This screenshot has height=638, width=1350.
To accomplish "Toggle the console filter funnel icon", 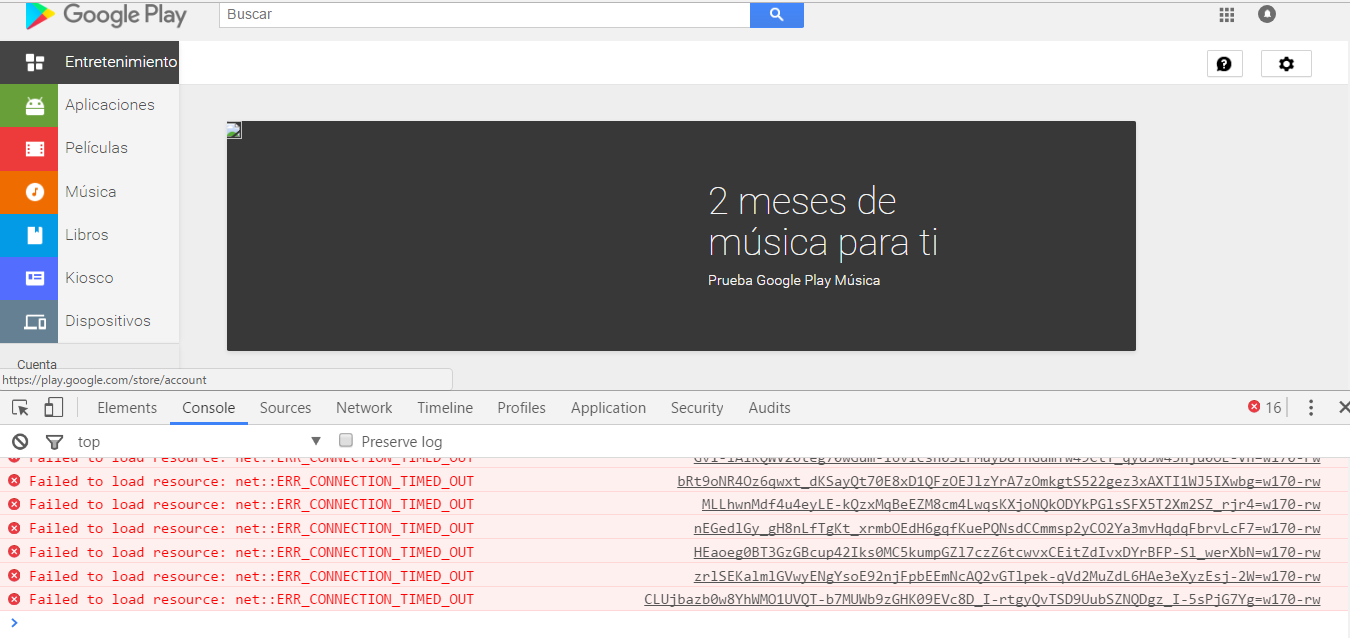I will pyautogui.click(x=54, y=441).
